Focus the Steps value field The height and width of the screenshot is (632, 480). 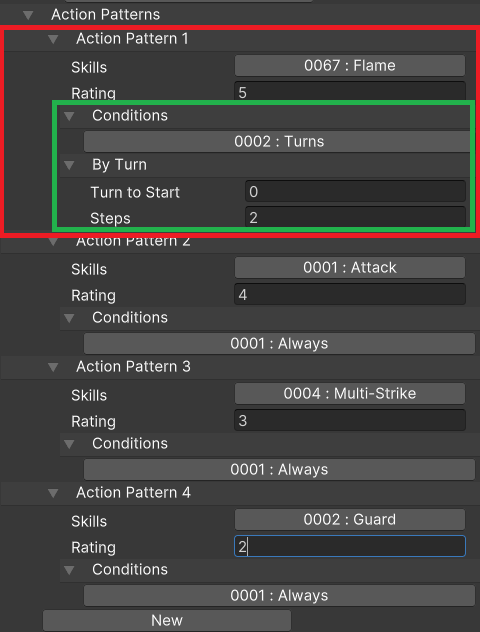click(x=355, y=217)
